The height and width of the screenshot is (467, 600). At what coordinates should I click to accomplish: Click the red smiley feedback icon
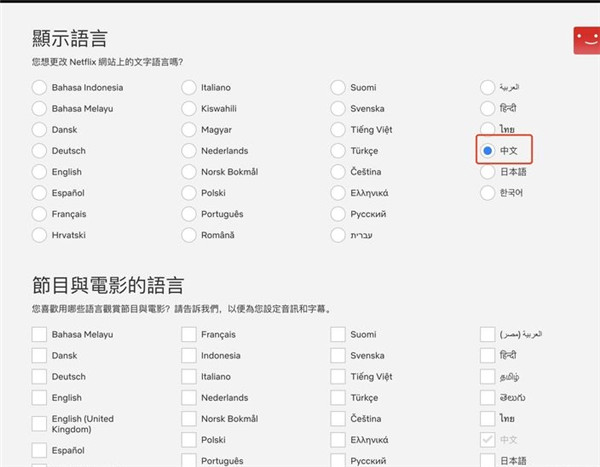tap(586, 39)
